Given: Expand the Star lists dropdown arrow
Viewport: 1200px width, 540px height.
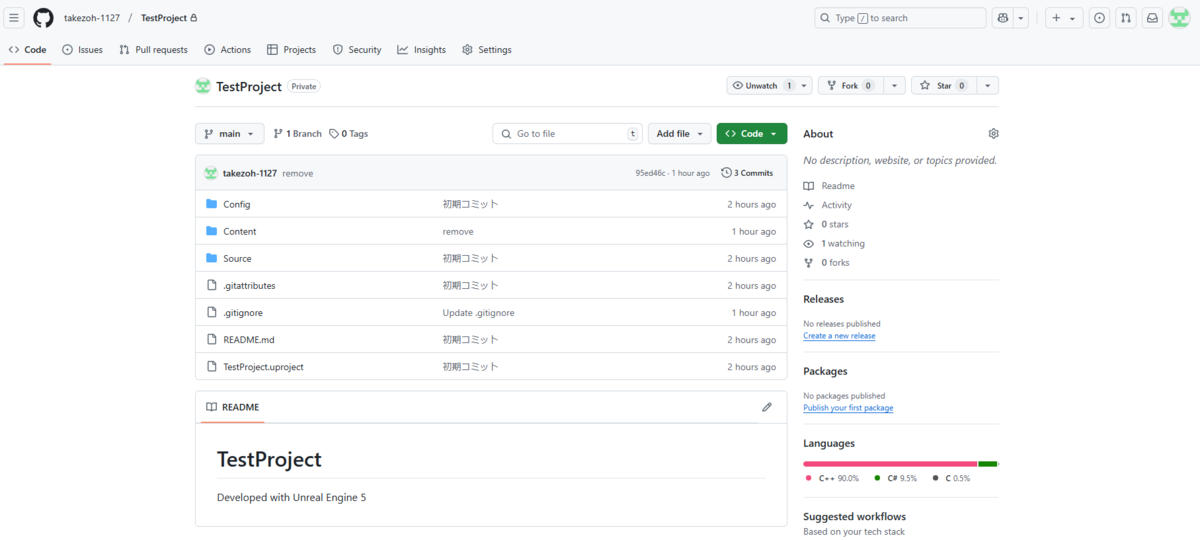Looking at the screenshot, I should point(987,86).
